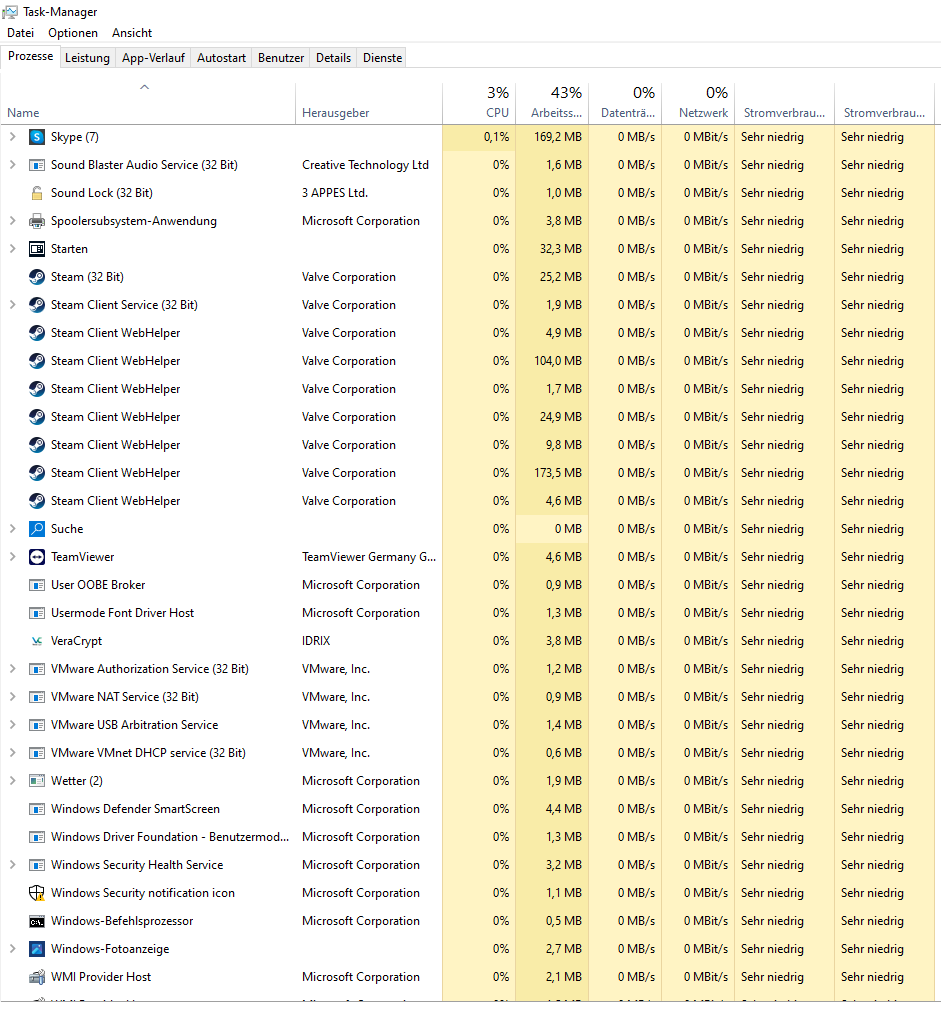
Task: Click the Windows Security Health Service icon
Action: (37, 865)
